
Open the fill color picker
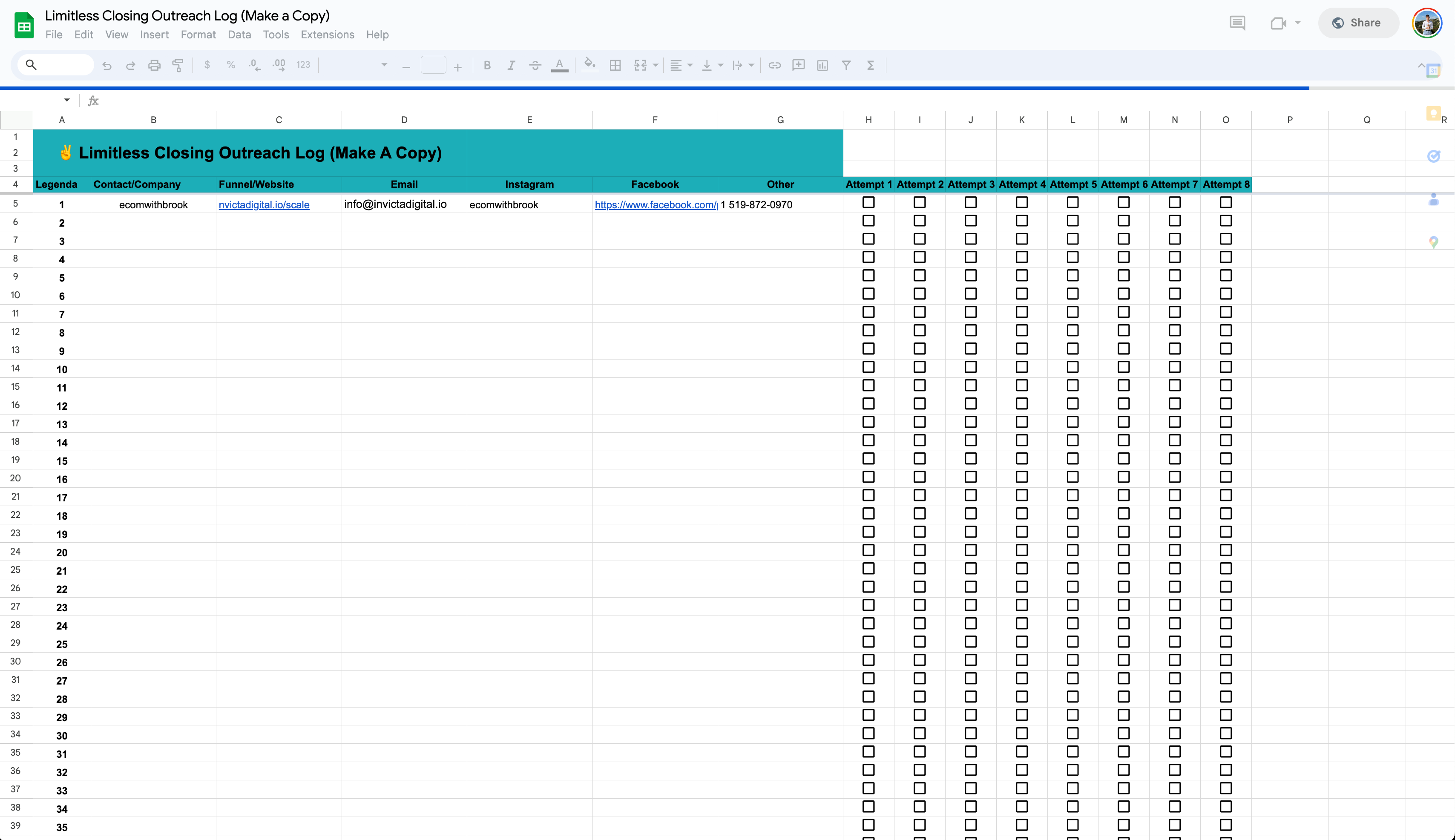coord(589,64)
